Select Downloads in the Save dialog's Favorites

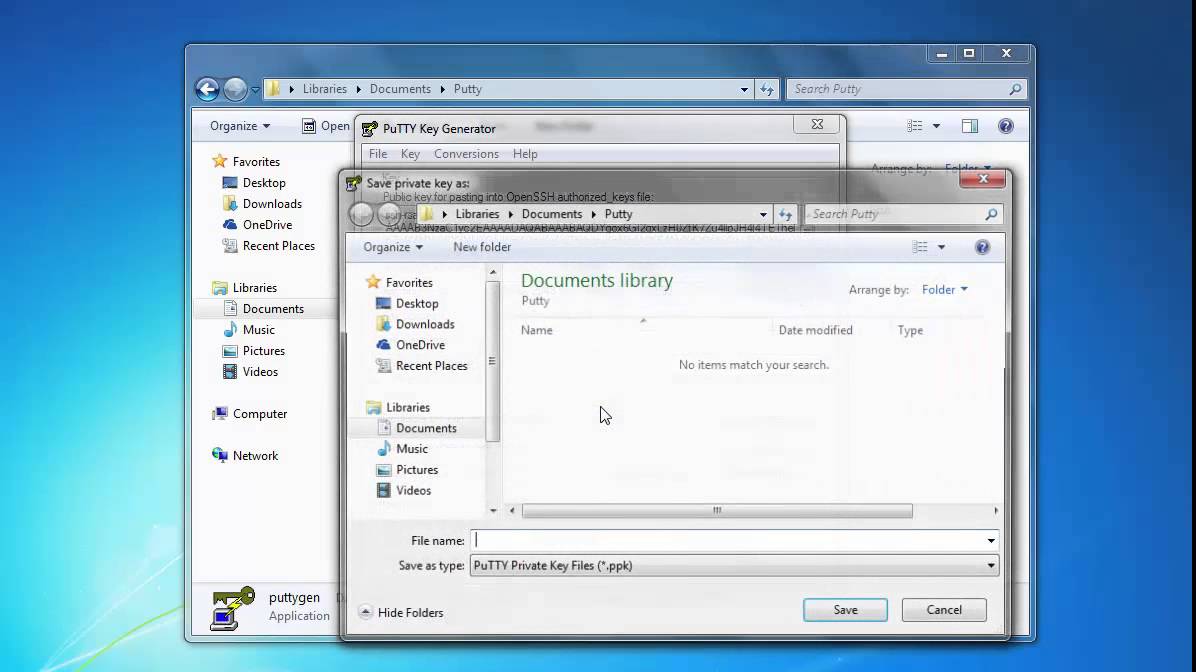[x=425, y=324]
